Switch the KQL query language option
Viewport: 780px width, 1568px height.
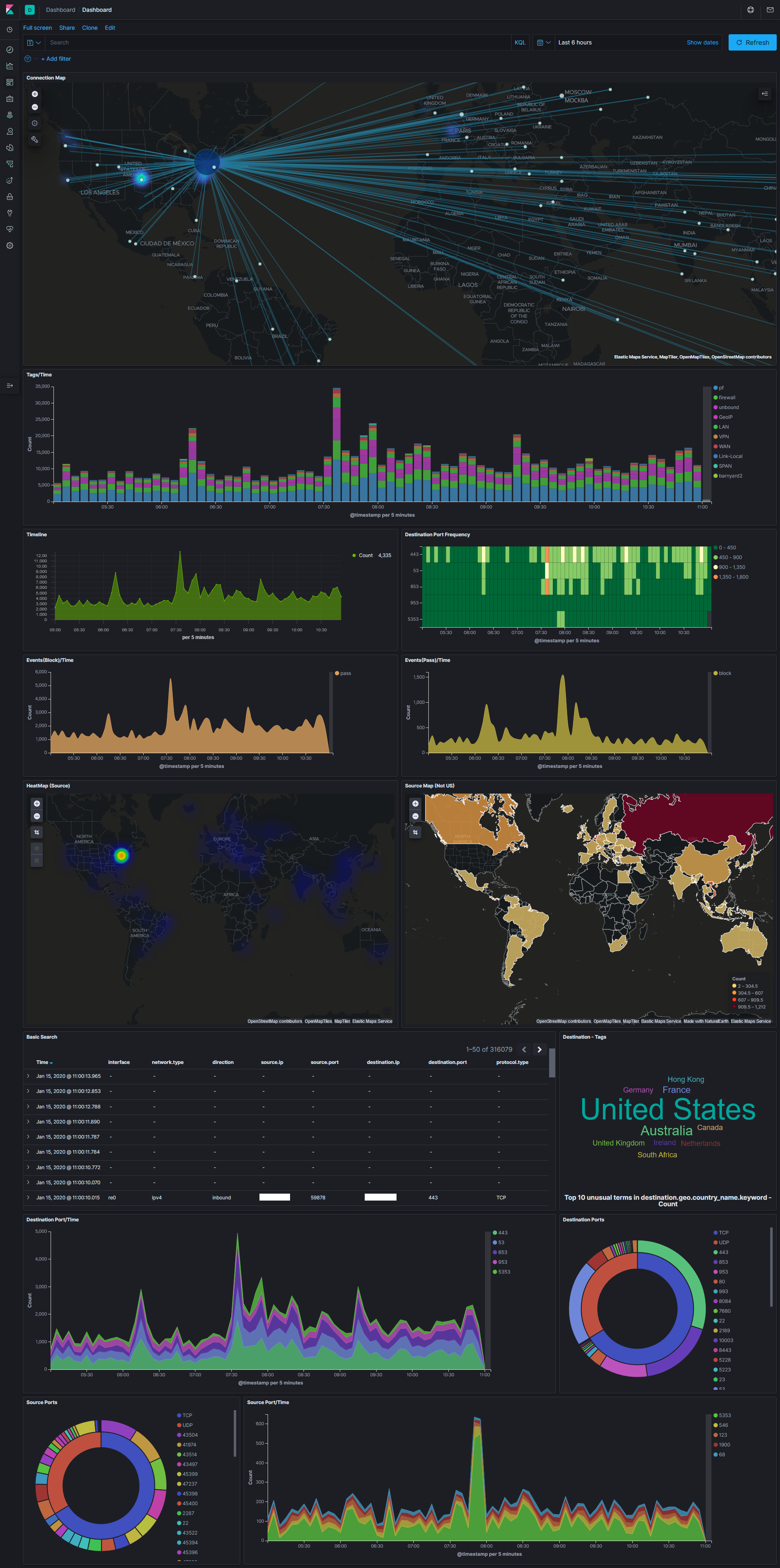[x=520, y=42]
